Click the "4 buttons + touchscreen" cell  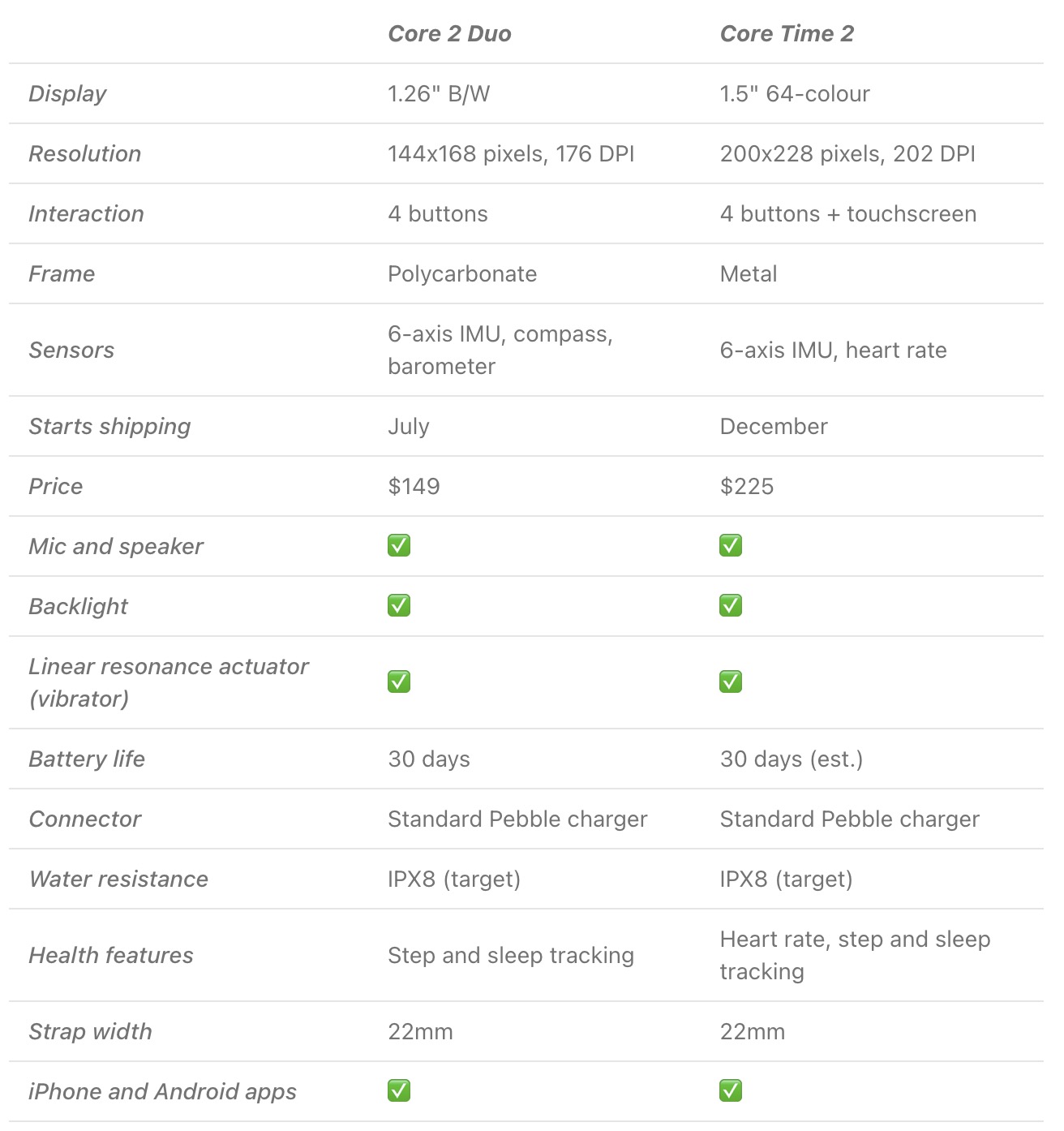point(847,214)
